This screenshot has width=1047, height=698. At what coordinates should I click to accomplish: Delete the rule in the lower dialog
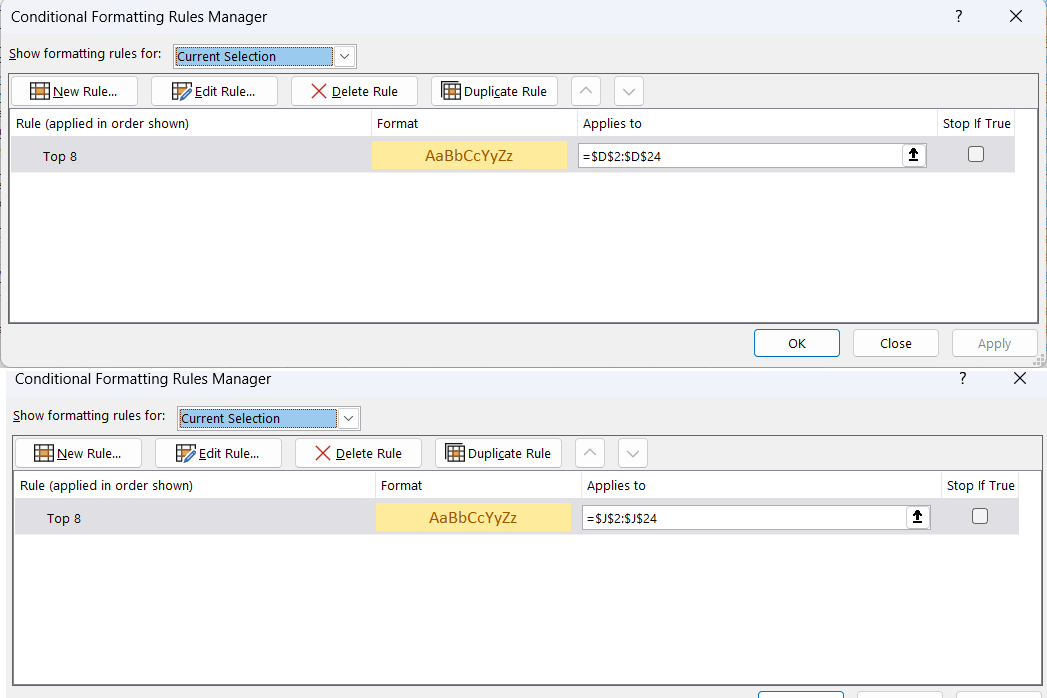tap(359, 454)
